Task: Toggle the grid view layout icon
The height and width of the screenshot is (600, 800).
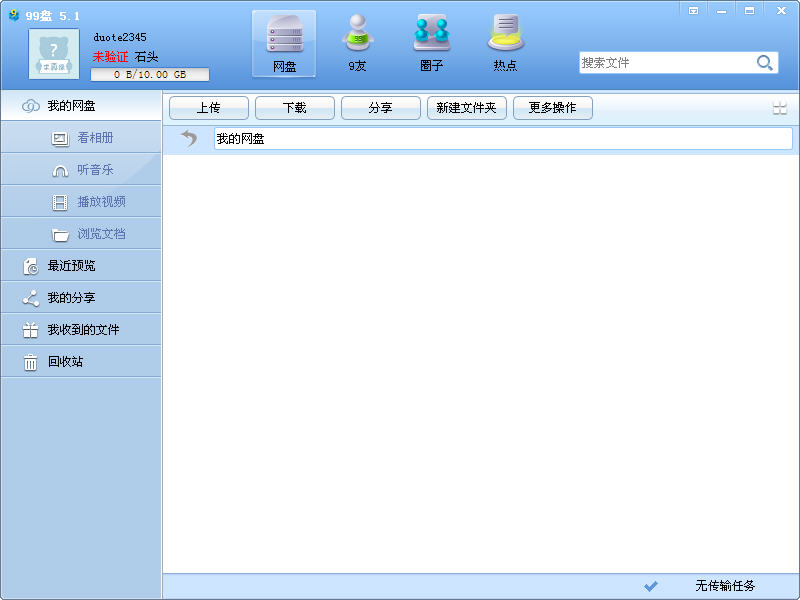Action: point(780,108)
